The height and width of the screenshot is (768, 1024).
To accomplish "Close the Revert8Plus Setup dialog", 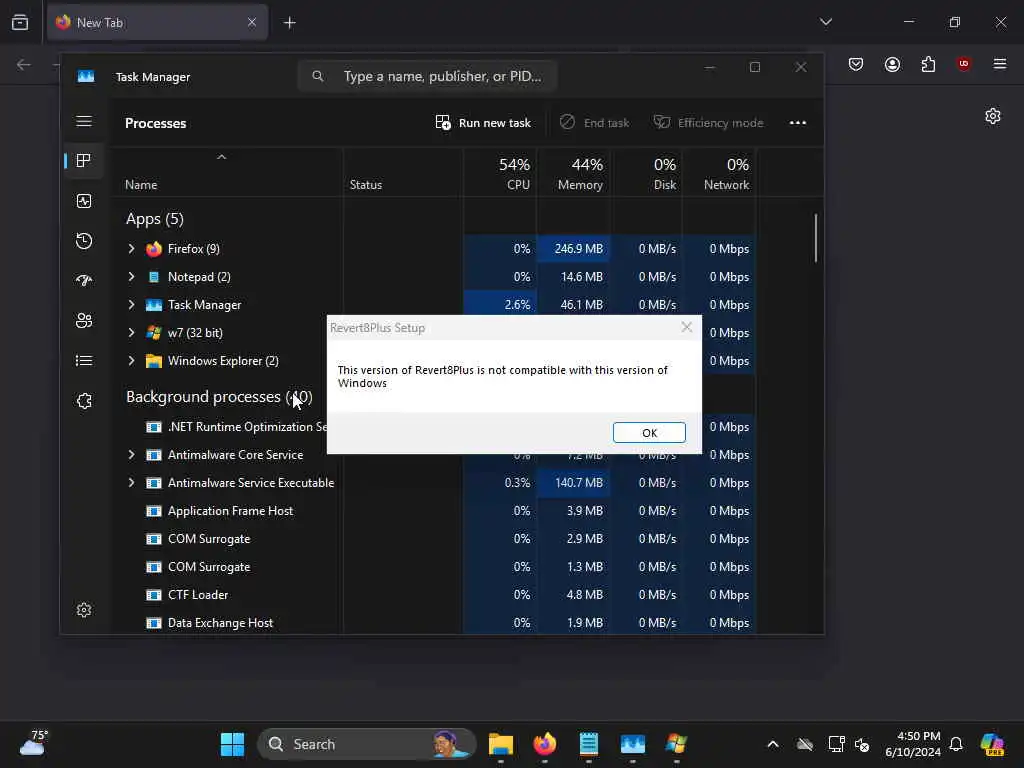I will click(x=686, y=327).
